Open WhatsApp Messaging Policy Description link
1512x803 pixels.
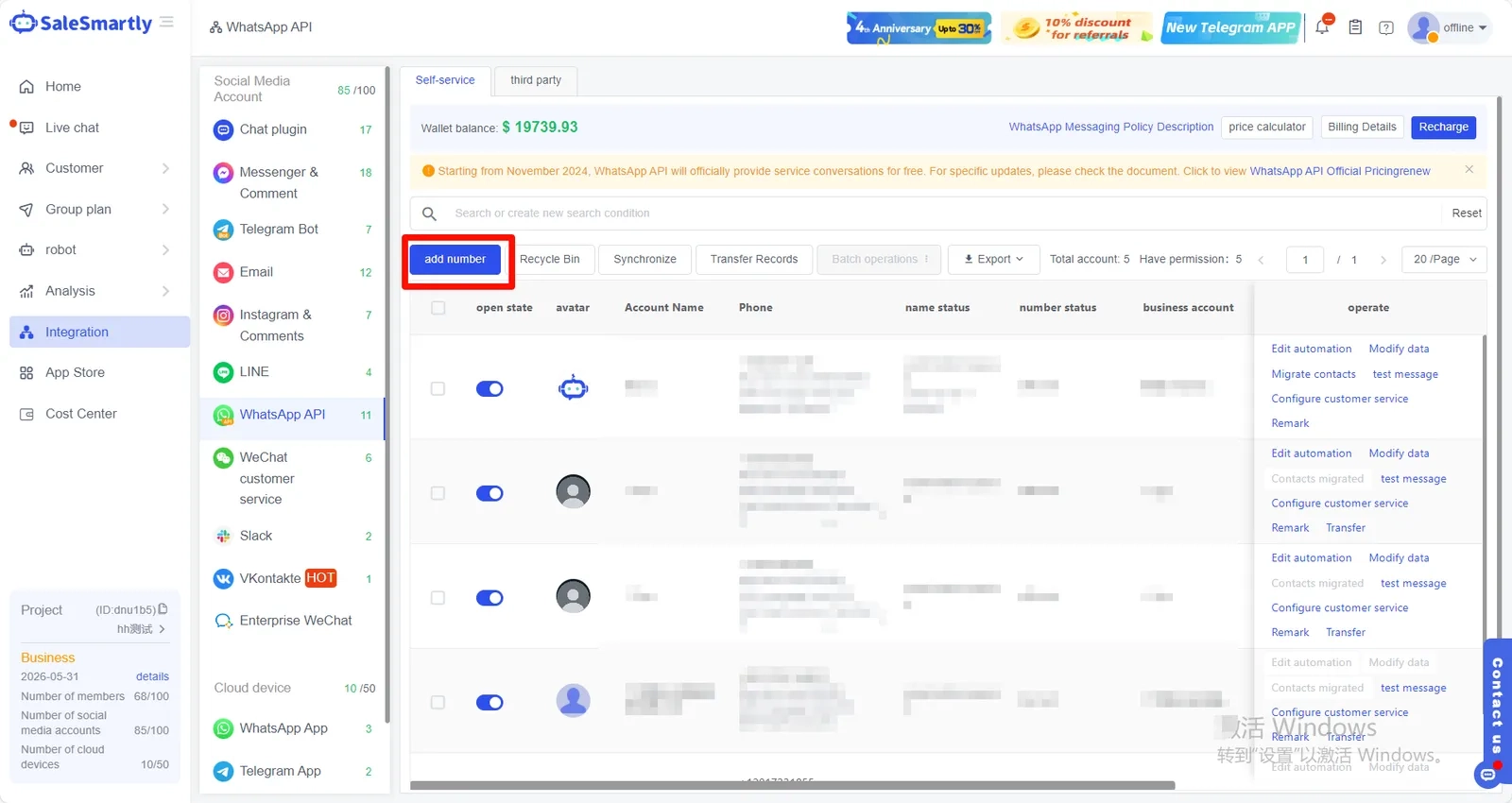click(1110, 127)
